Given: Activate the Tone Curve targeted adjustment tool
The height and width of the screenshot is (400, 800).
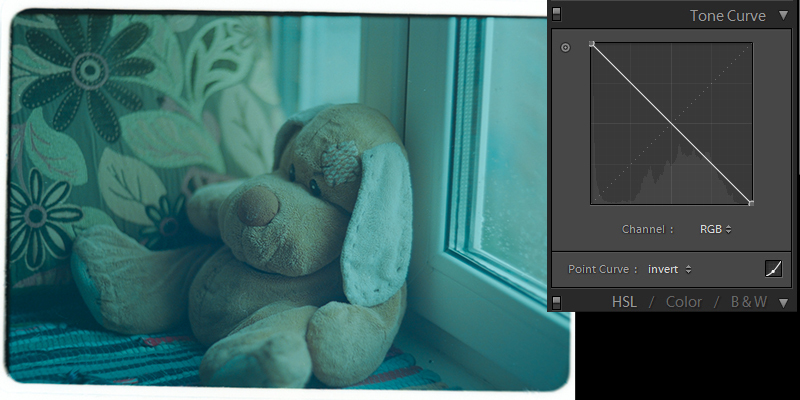Looking at the screenshot, I should point(565,48).
